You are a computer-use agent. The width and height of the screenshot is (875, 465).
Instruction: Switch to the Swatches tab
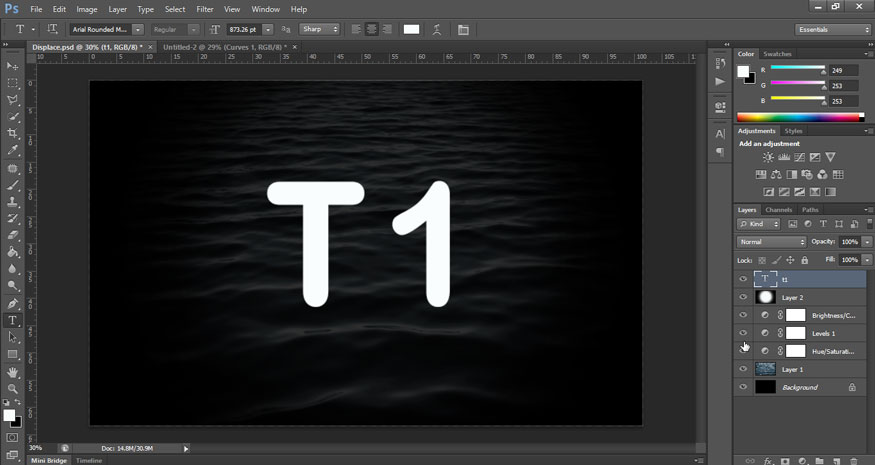pyautogui.click(x=777, y=54)
